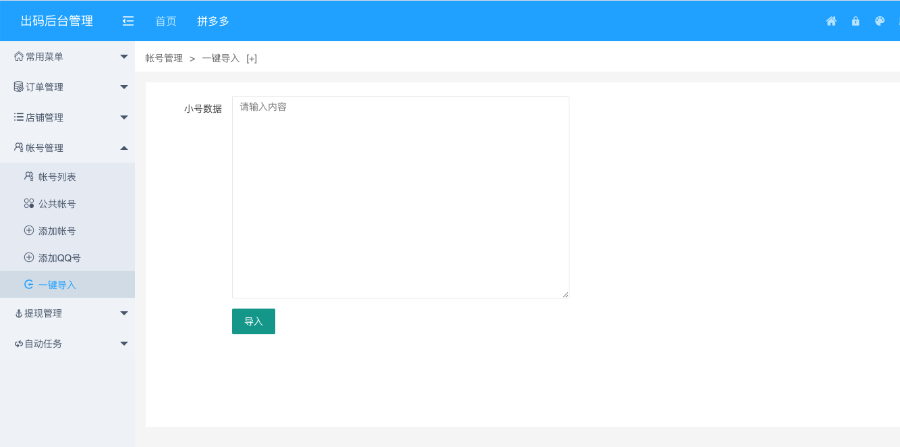Open the 拼多多 top navigation item
Viewport: 900px width, 447px height.
pyautogui.click(x=213, y=21)
